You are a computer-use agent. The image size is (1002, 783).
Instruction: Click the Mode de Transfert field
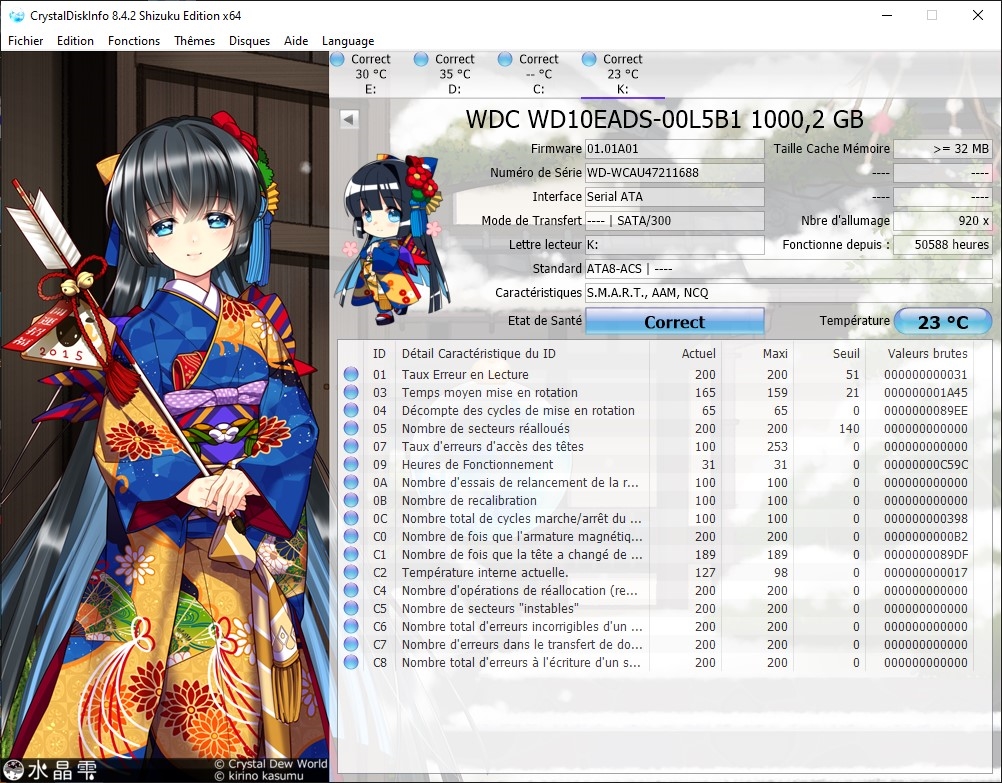[x=675, y=221]
